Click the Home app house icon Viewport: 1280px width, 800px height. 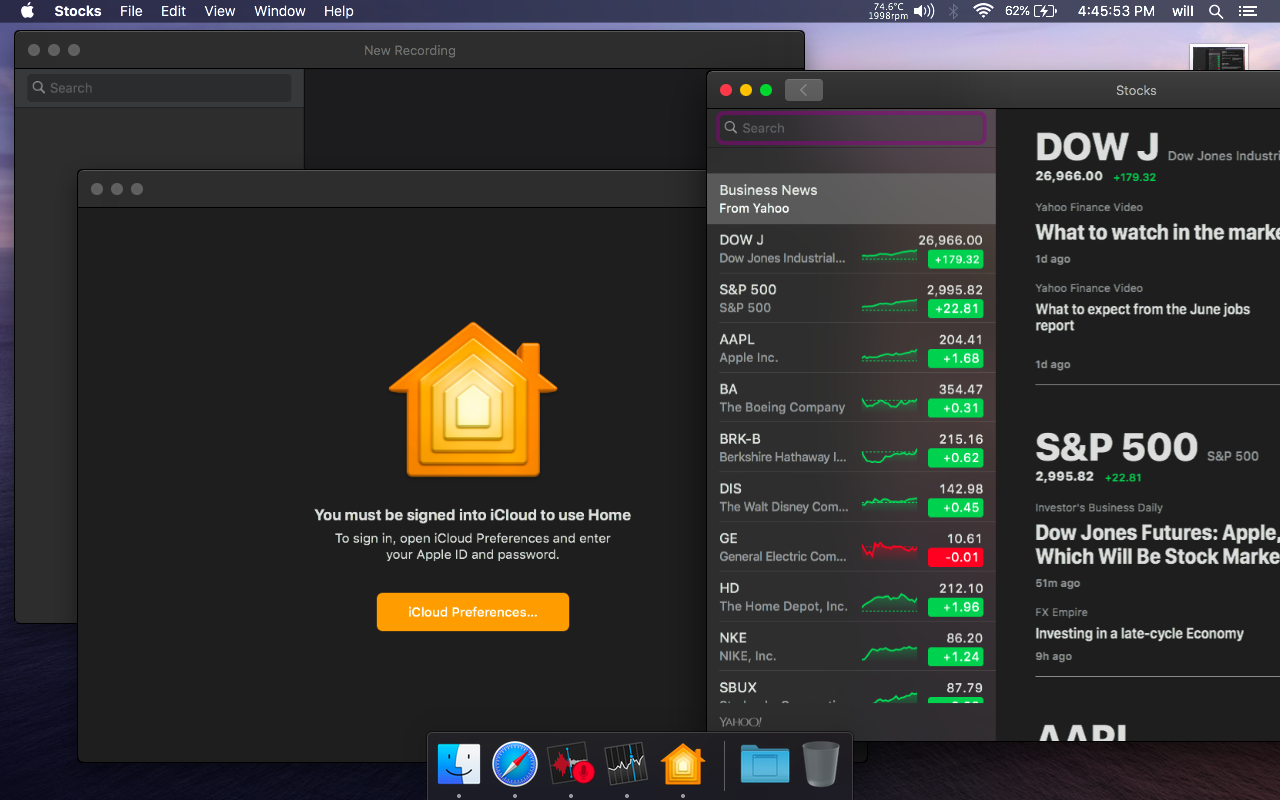473,399
